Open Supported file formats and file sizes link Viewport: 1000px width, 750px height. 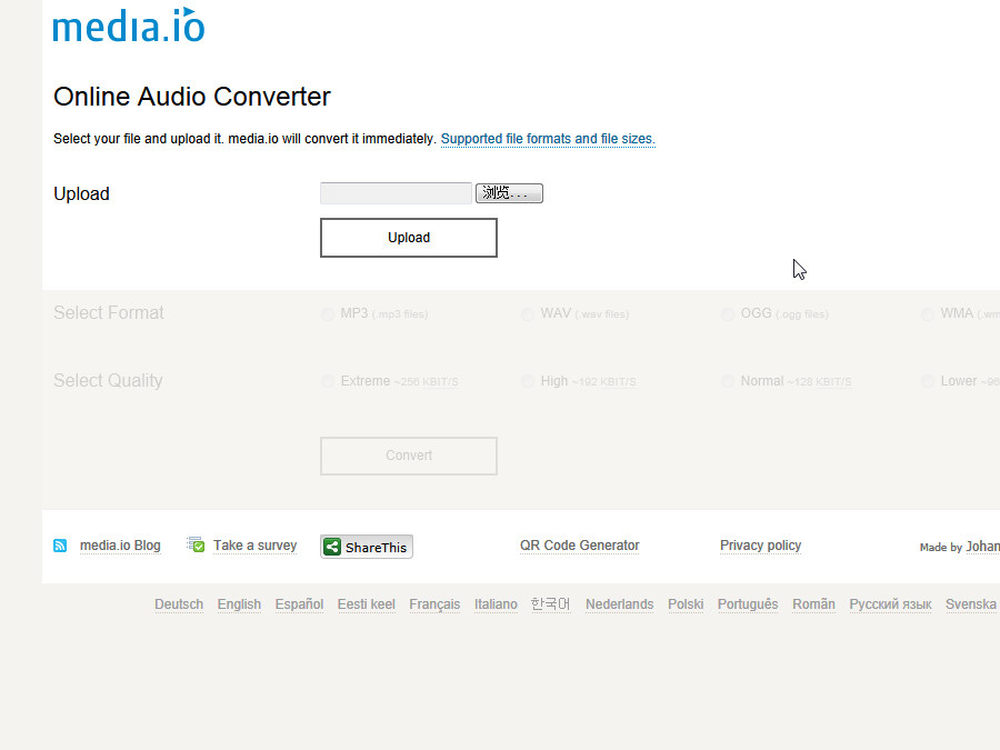(548, 139)
